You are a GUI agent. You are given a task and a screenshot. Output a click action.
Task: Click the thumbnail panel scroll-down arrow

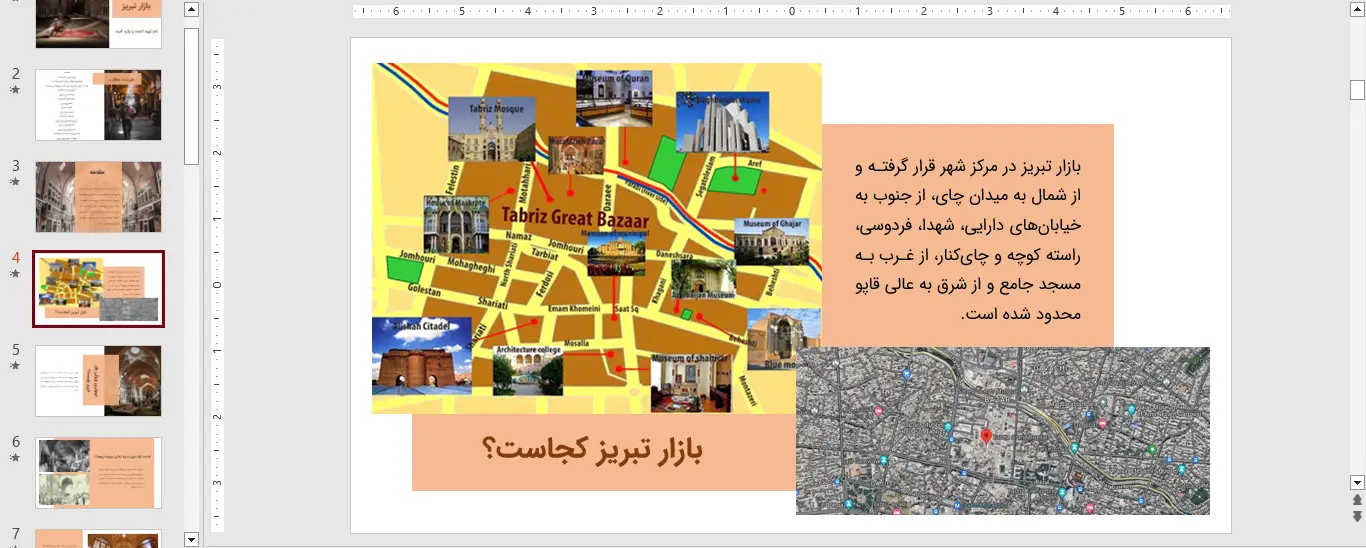pos(192,539)
